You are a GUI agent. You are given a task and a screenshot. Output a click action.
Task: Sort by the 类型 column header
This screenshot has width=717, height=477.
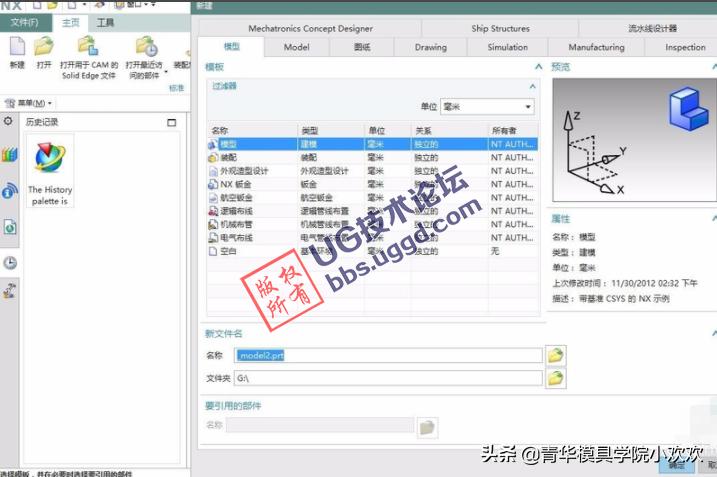click(x=331, y=131)
